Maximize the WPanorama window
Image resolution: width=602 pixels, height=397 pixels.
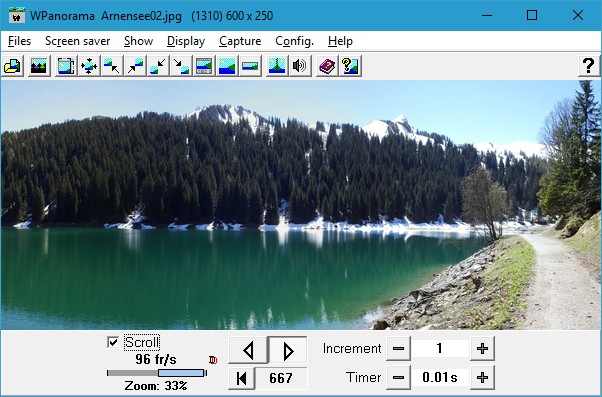tap(532, 15)
